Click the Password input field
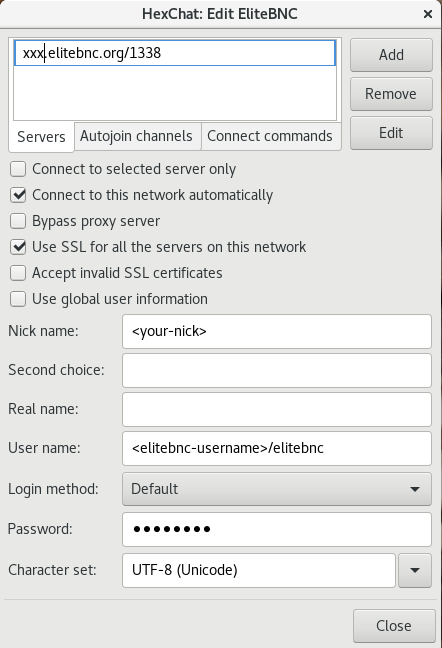Image resolution: width=442 pixels, height=648 pixels. click(277, 529)
